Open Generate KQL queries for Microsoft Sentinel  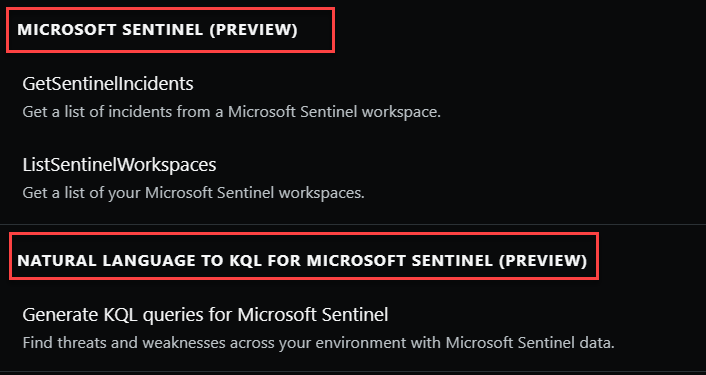[205, 315]
